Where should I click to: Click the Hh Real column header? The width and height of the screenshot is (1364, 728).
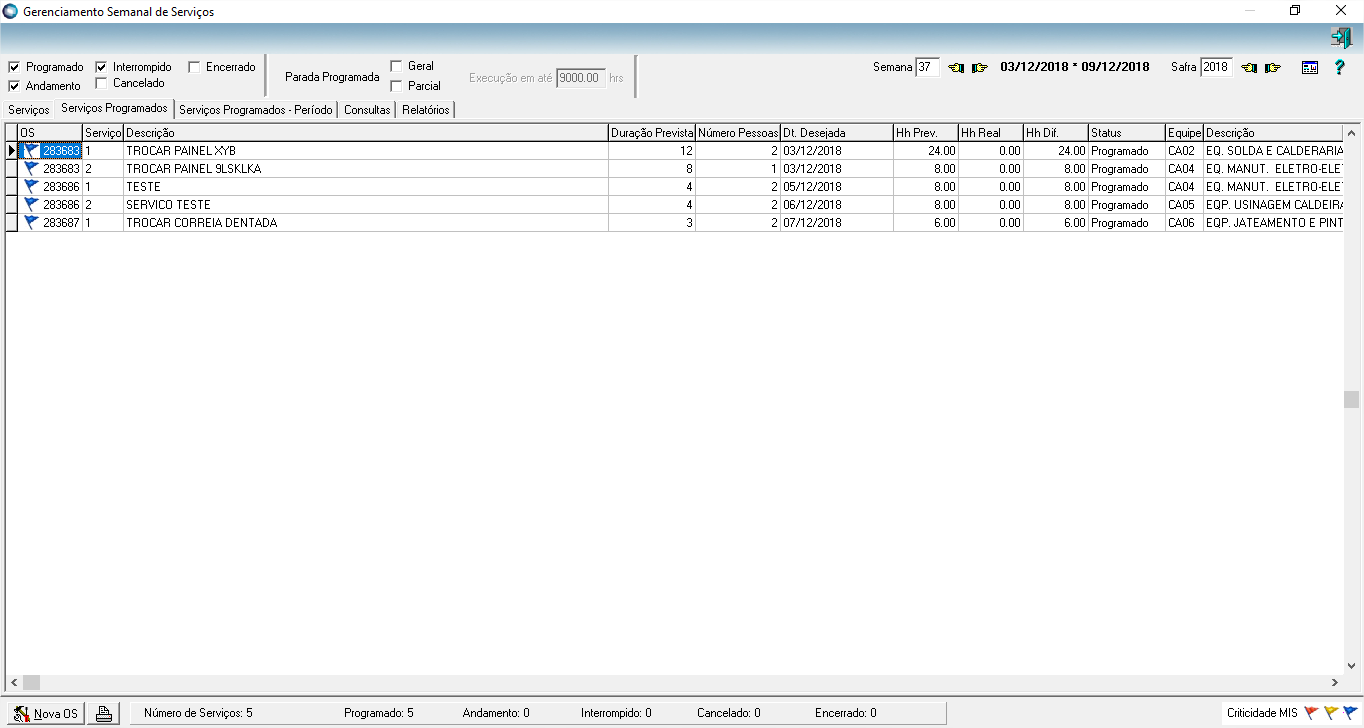pos(991,133)
